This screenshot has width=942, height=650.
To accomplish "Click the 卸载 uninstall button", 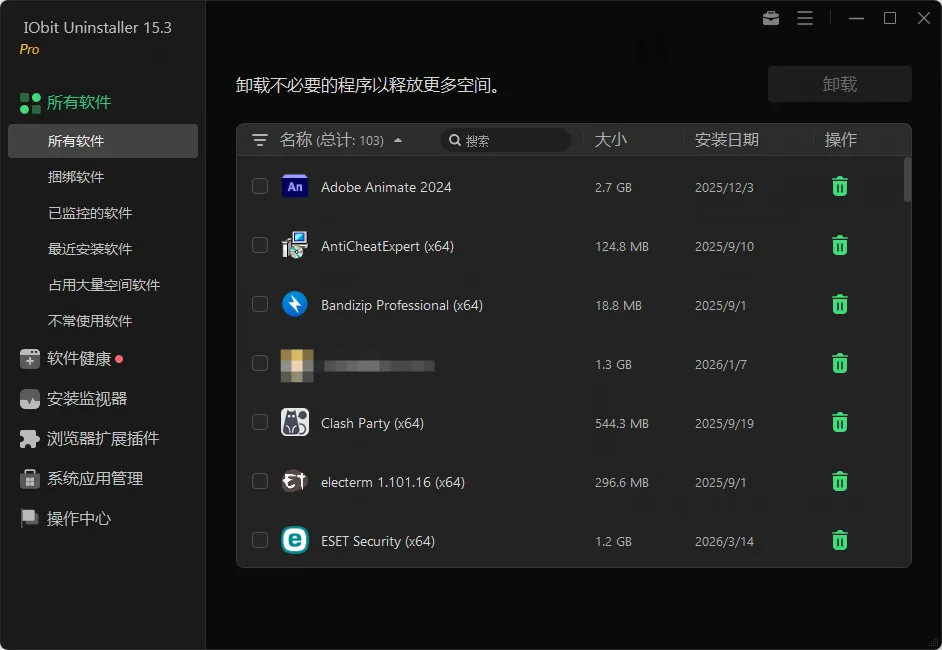I will click(x=839, y=84).
